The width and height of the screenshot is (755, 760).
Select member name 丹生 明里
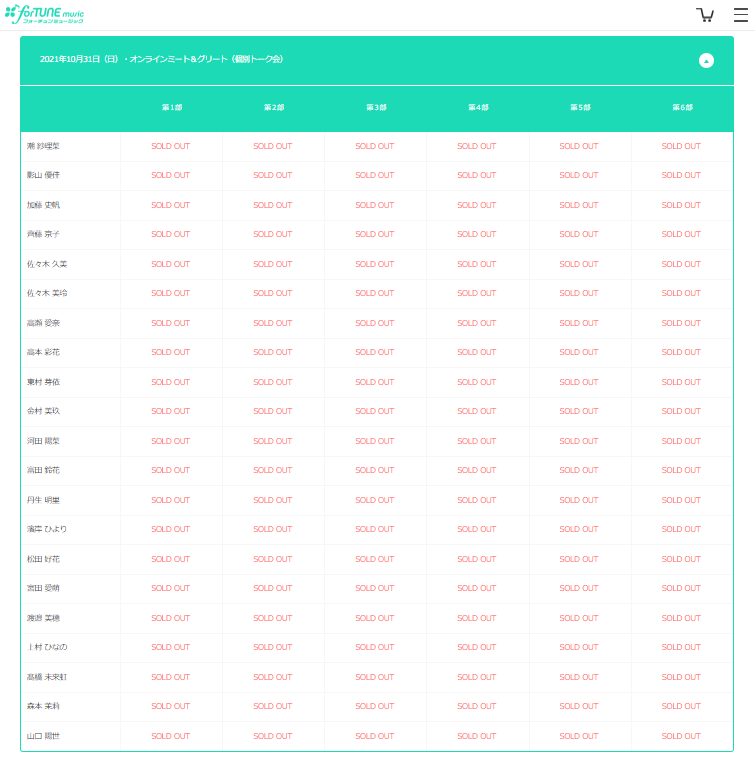point(44,500)
